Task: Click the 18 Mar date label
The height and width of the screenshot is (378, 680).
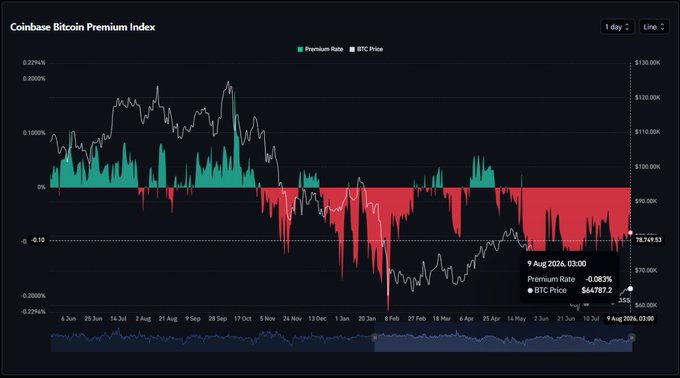Action: 441,319
